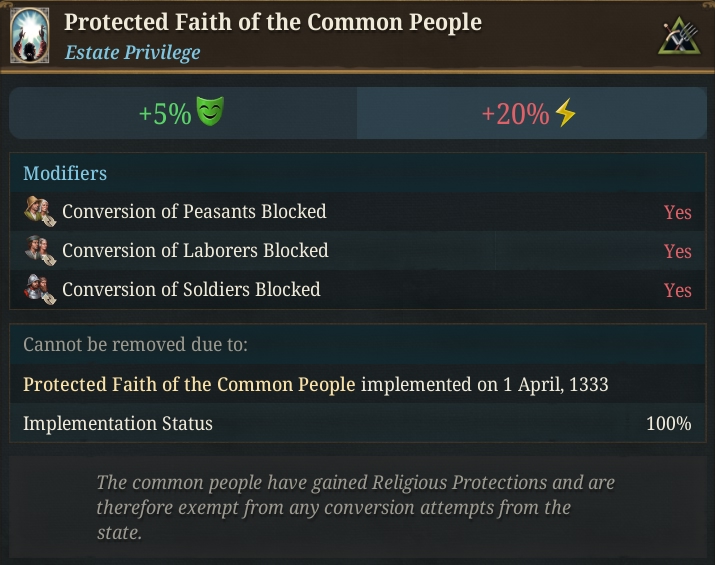
Task: Click the green satisfaction mask icon
Action: click(210, 111)
